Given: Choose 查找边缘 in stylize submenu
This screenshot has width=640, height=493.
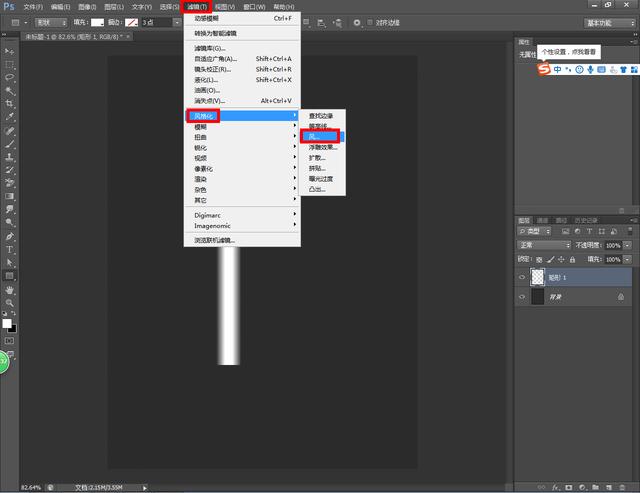Looking at the screenshot, I should 322,116.
